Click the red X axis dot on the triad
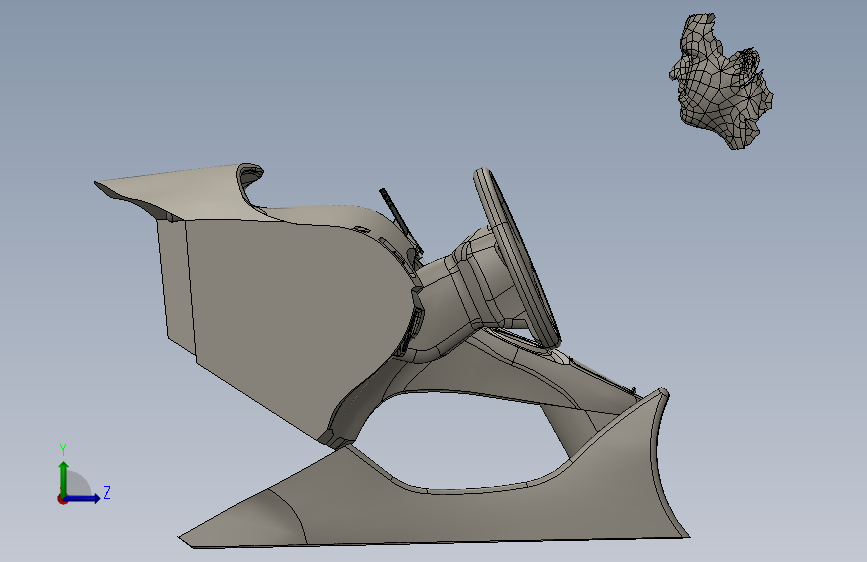 click(62, 499)
